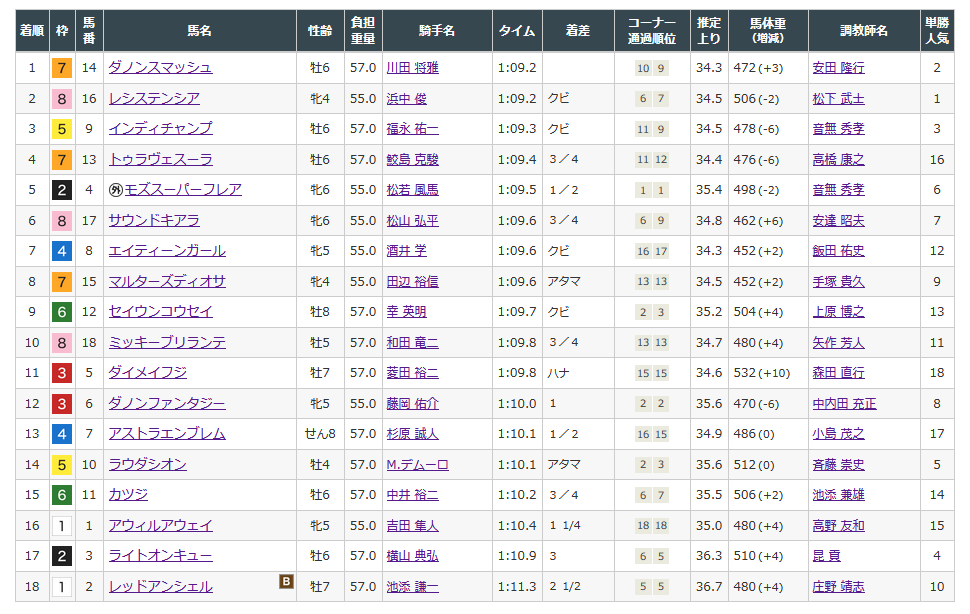Click blue frame 4 badge in アストラエンブレム row
Screen dimensions: 970x614
coord(62,434)
